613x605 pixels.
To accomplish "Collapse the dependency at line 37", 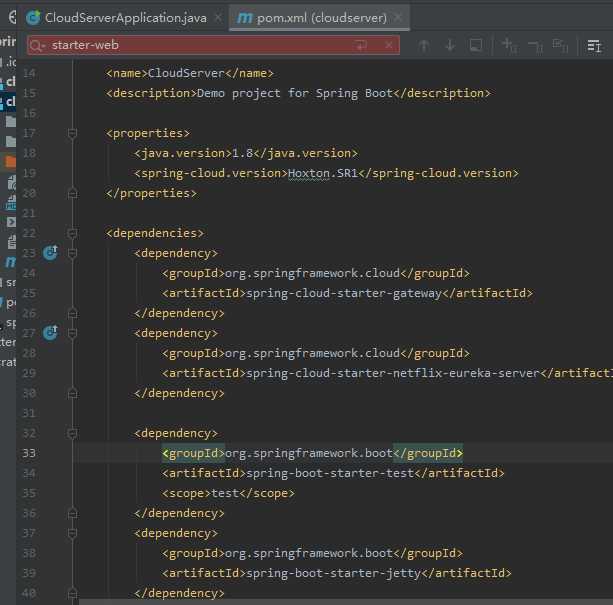I will point(72,533).
